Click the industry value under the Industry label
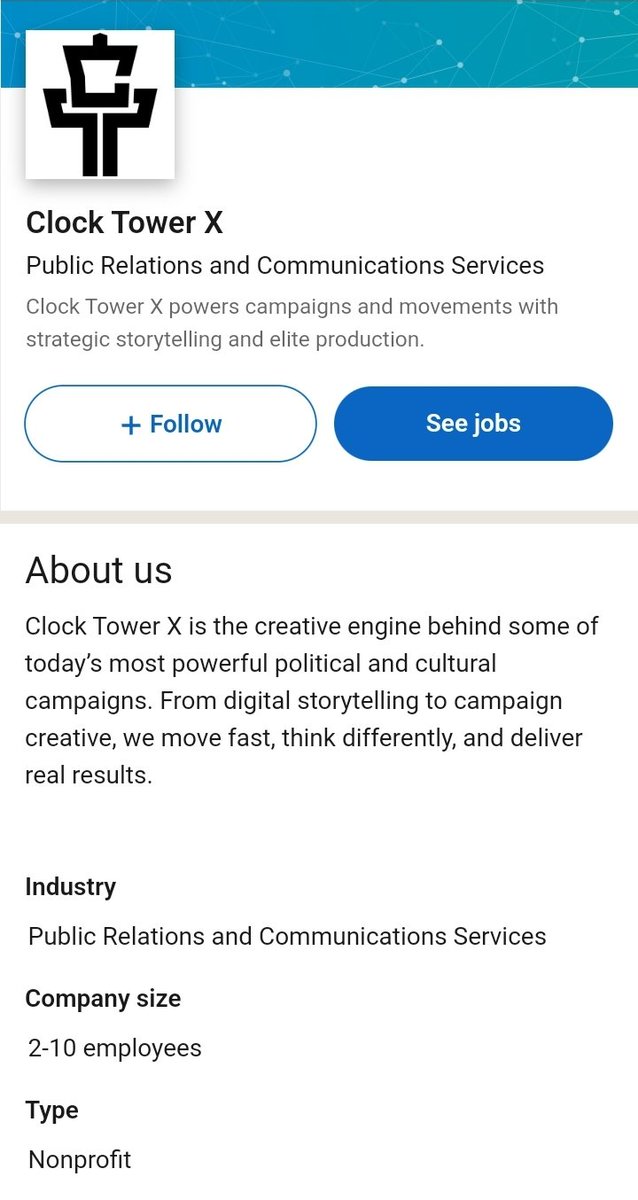This screenshot has width=638, height=1200. point(287,937)
